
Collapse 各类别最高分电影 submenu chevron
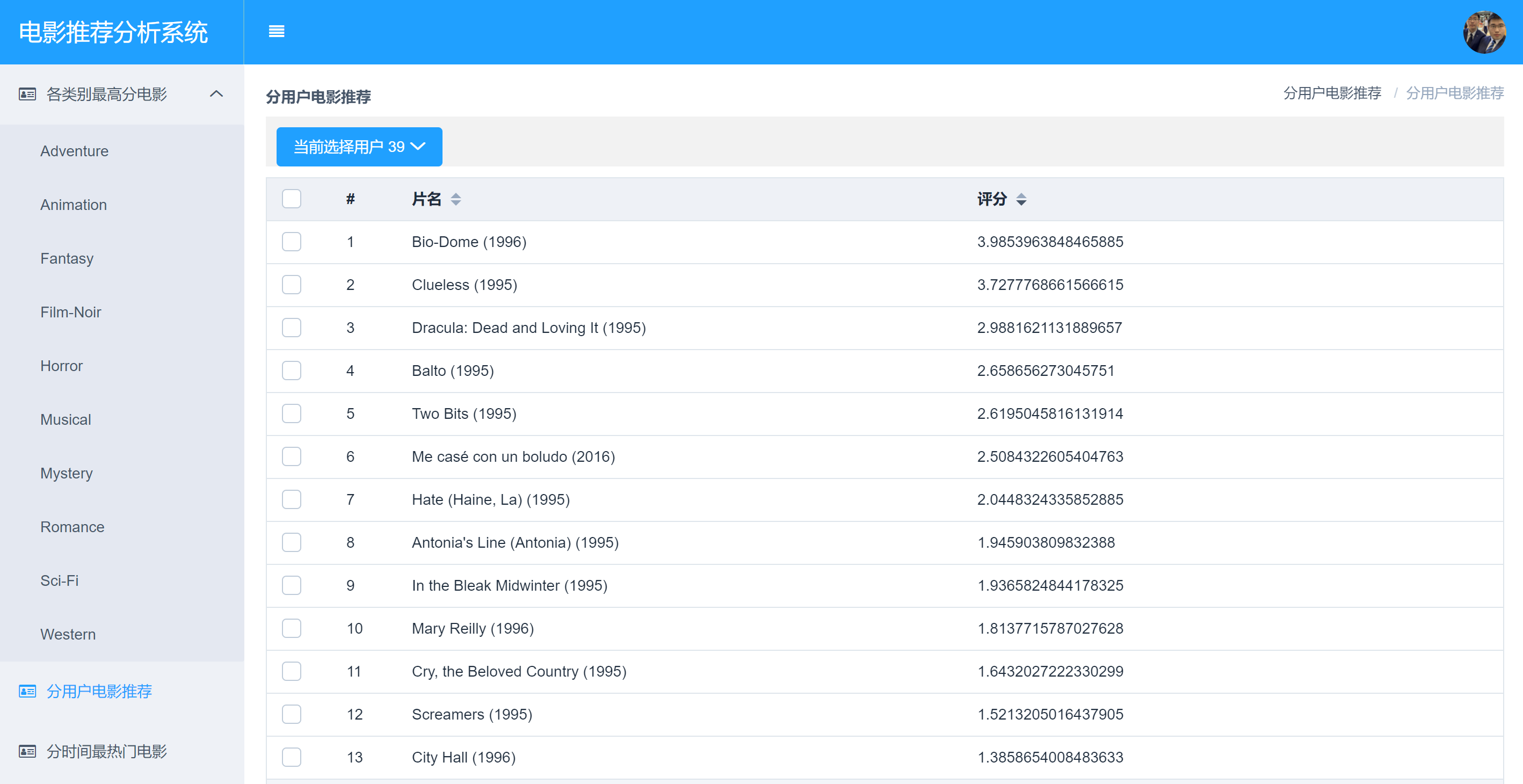pyautogui.click(x=216, y=94)
